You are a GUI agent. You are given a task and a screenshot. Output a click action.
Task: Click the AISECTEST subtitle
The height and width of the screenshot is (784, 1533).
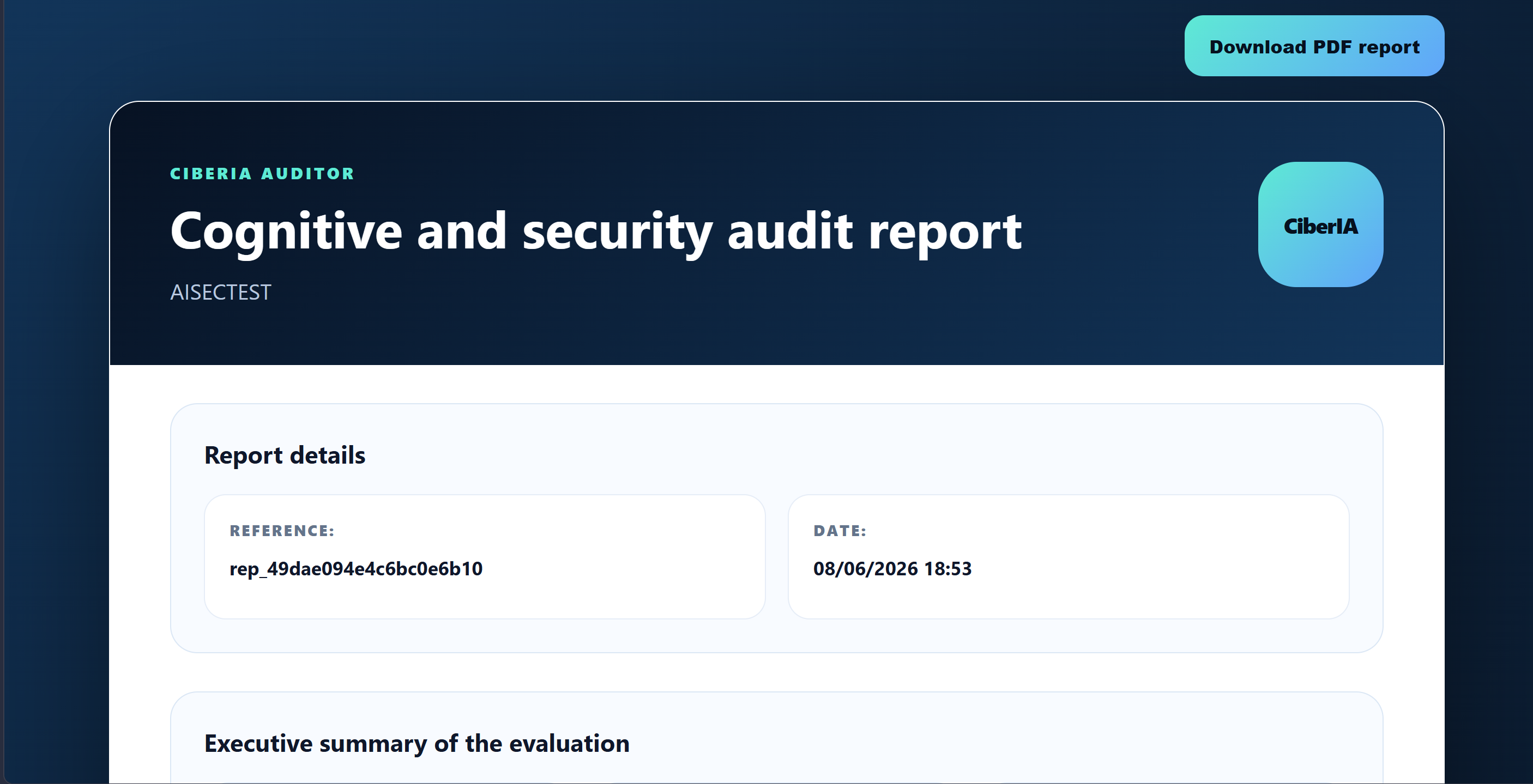220,292
